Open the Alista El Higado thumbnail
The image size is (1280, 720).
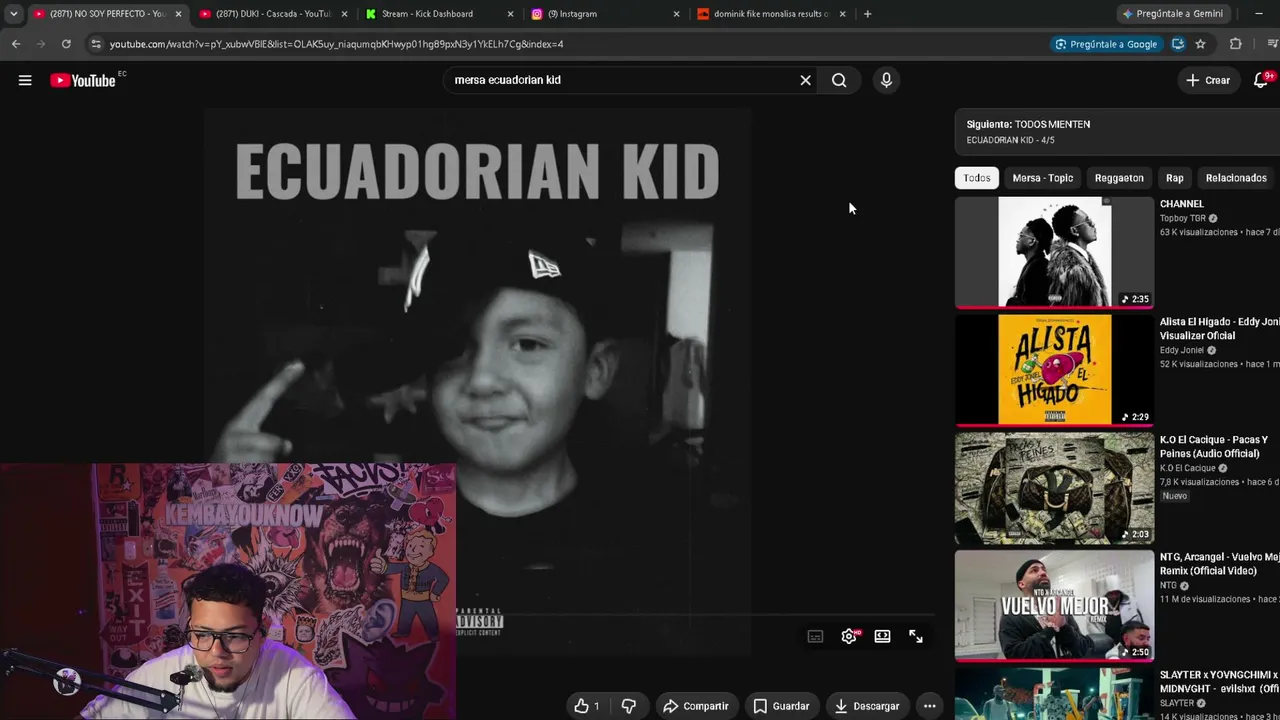[1054, 370]
